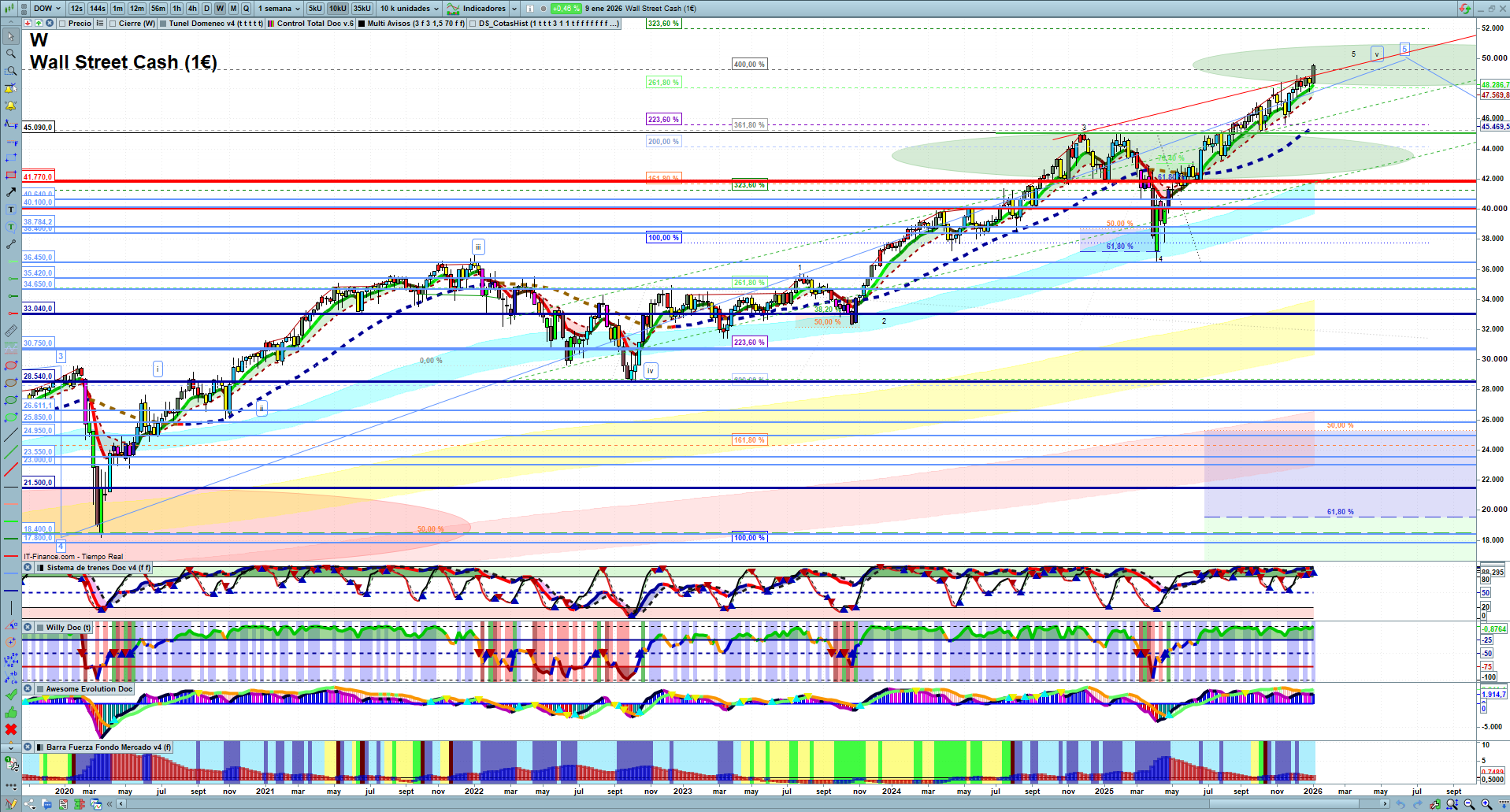This screenshot has height=812, width=1510.
Task: Toggle the DS_CotasHist indicator checkbox
Action: point(473,24)
